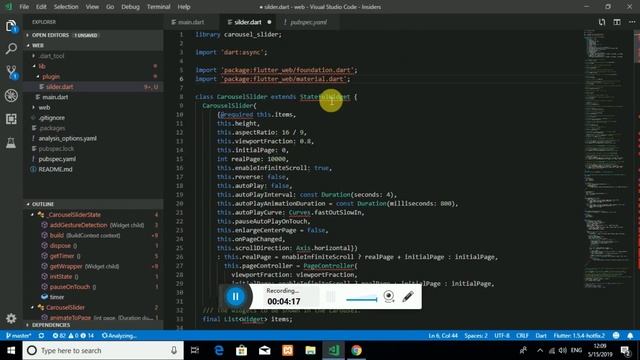Jump to getWrapper method in outline
Screen dimensions: 640x360
[x=93, y=266]
